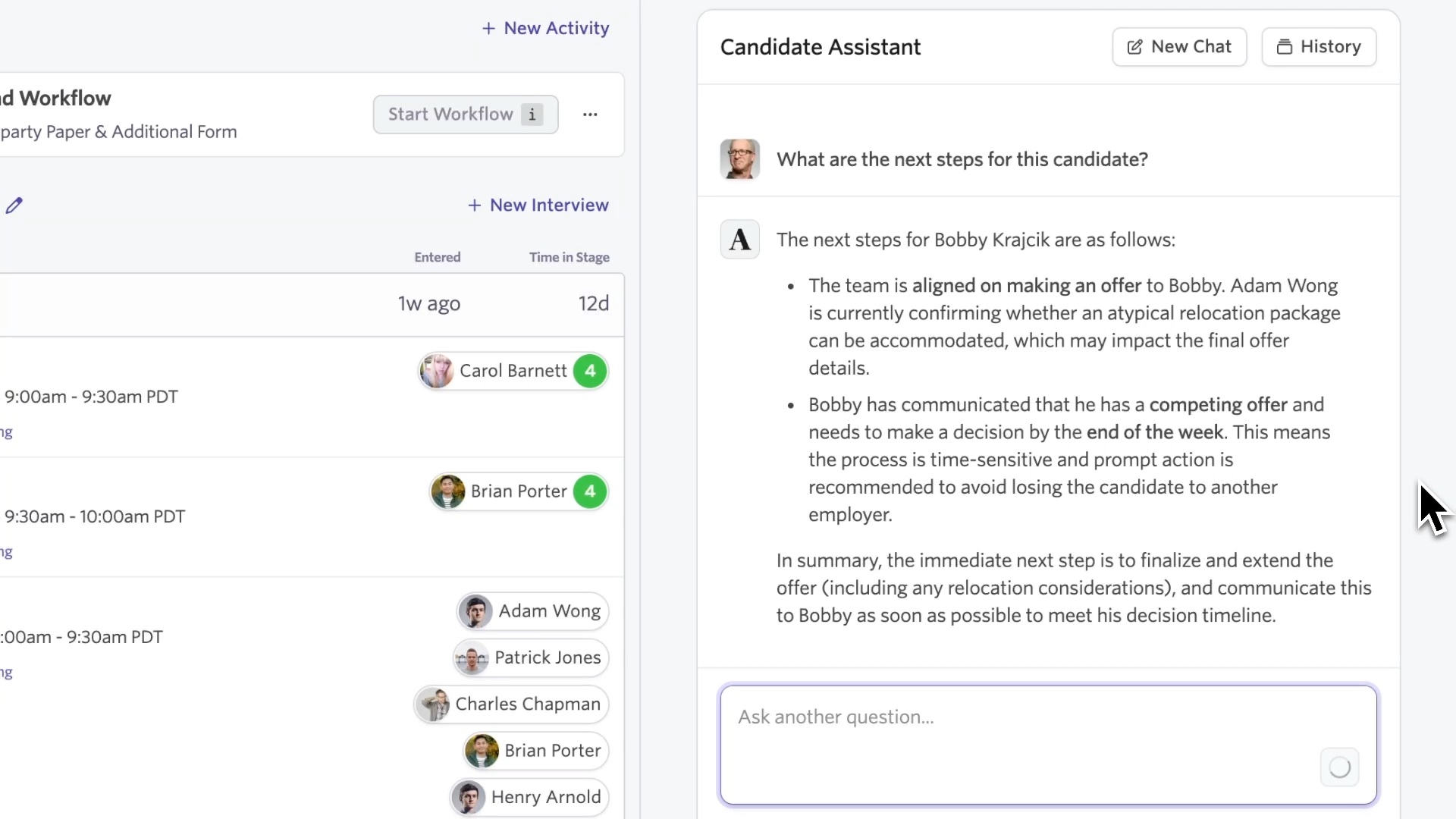Click the Entered column header

tap(437, 257)
